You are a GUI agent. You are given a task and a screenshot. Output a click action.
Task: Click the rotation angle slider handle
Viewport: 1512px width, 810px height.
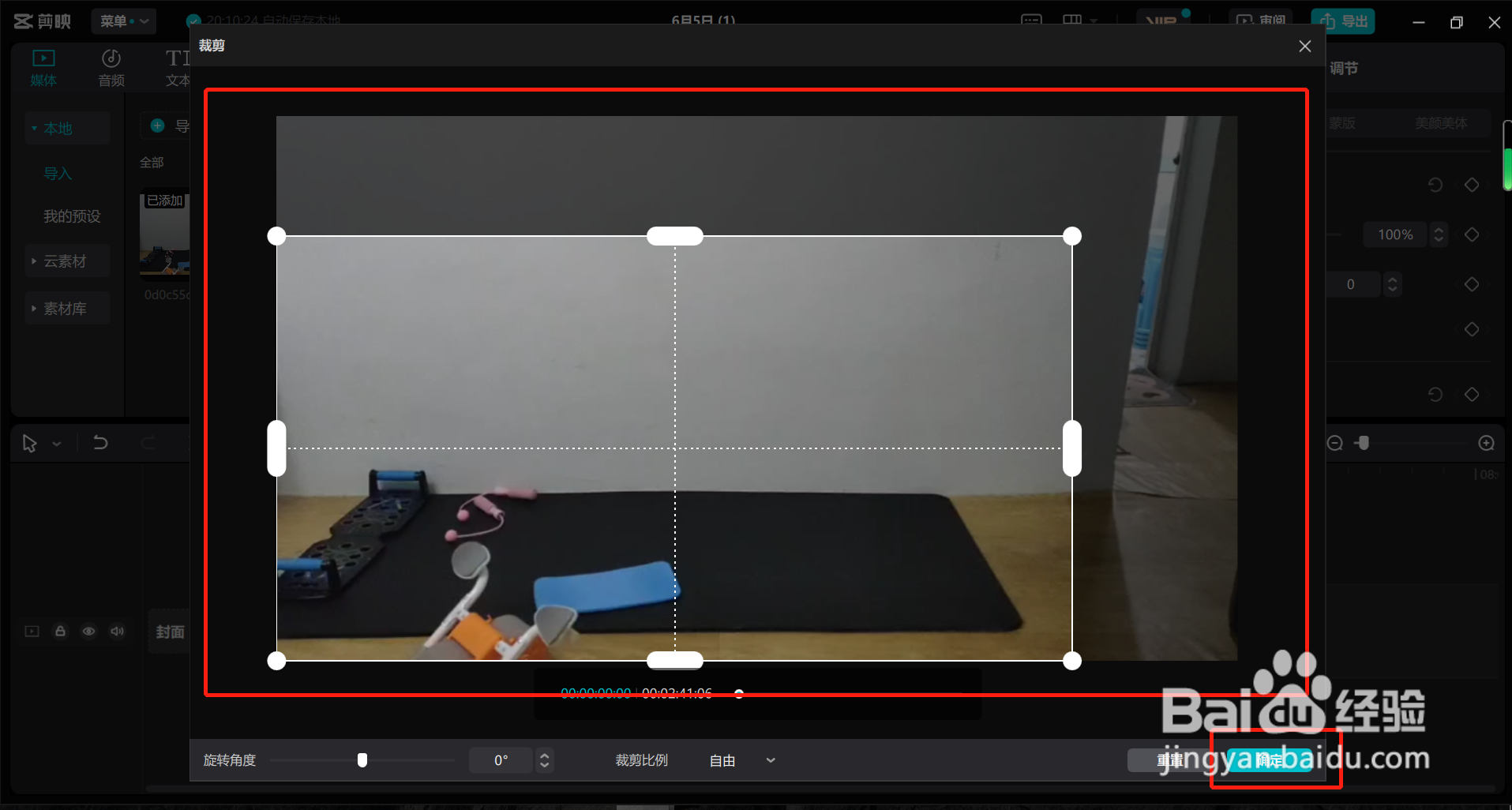pos(362,760)
